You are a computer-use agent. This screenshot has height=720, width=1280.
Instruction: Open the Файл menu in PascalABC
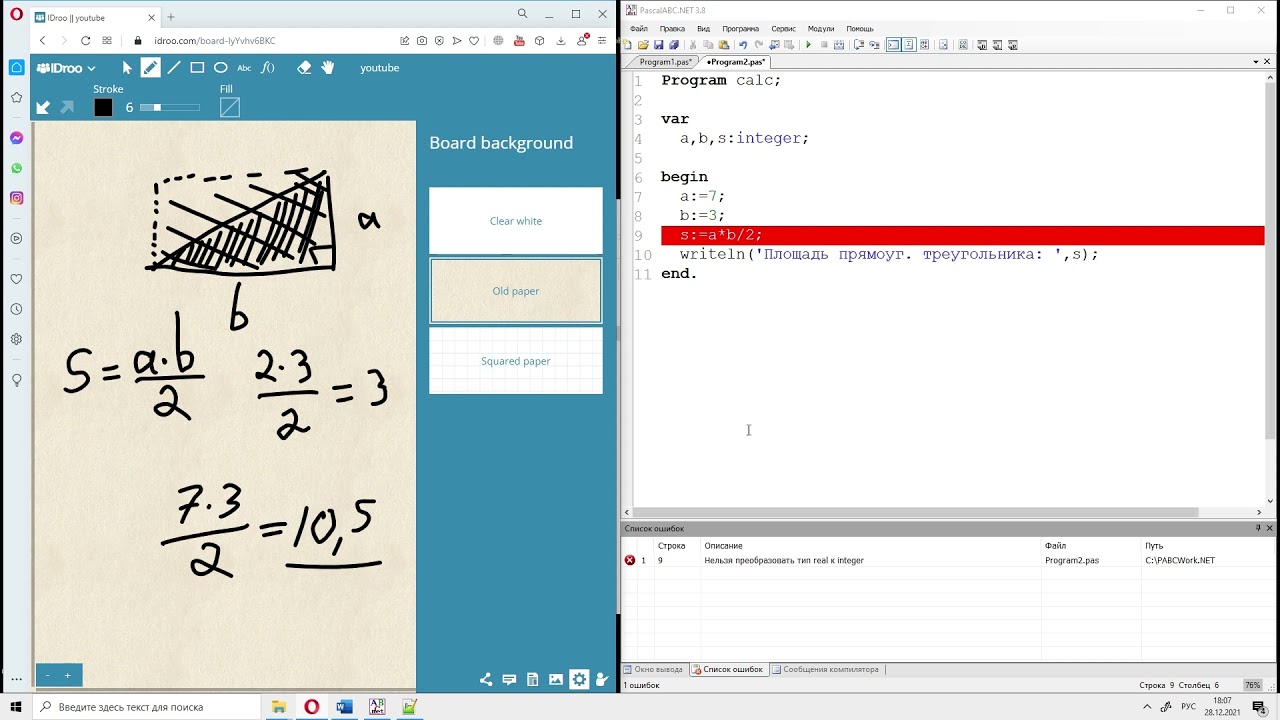pos(638,29)
